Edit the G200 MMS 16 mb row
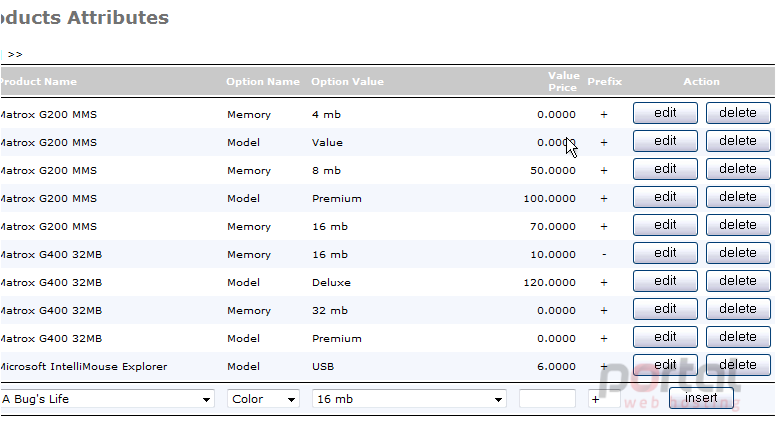Screen dimensions: 776x422 [x=665, y=225]
